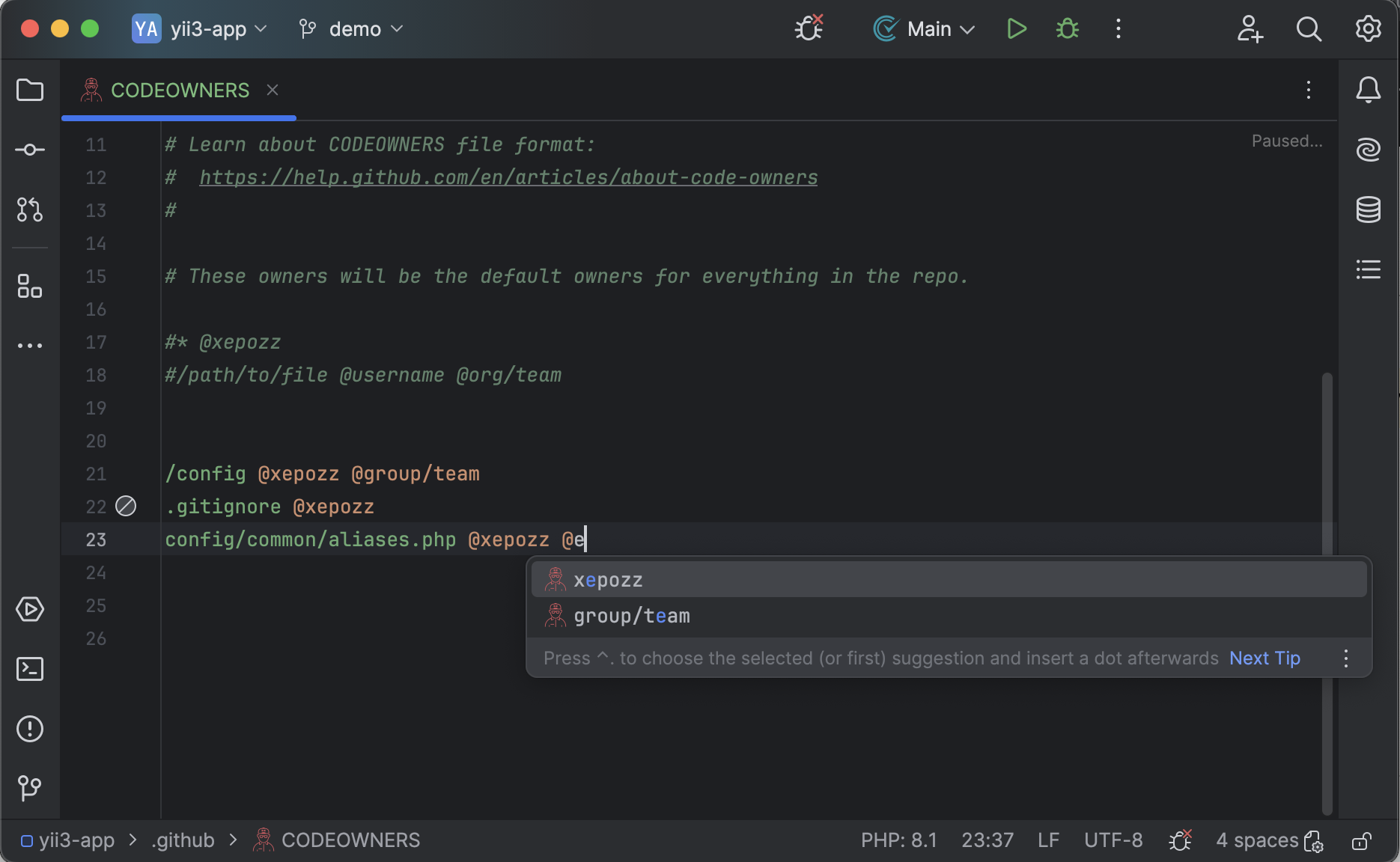The image size is (1400, 862).
Task: Open the Main run configuration dropdown
Action: pos(924,29)
